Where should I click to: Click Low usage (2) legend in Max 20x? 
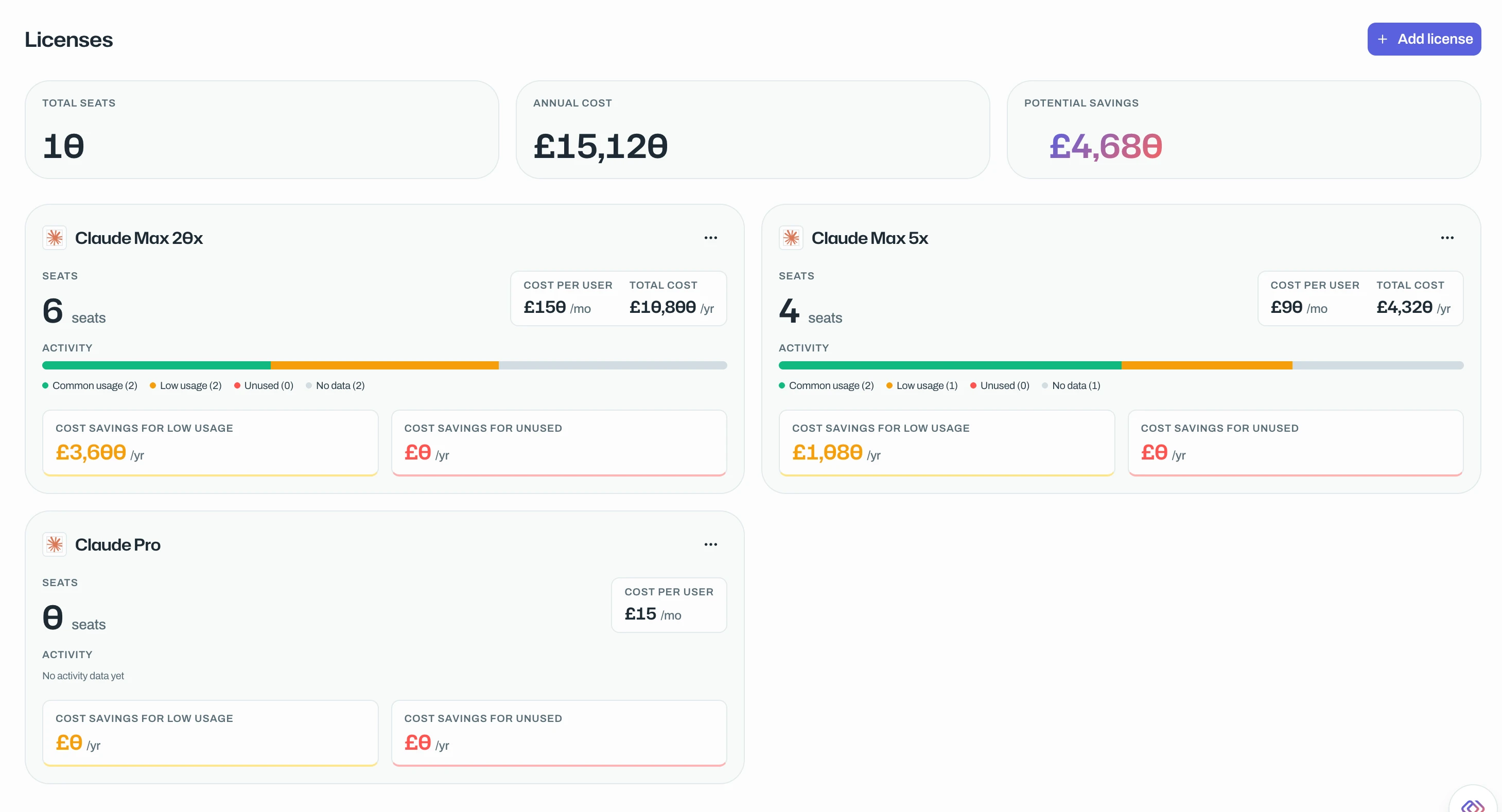tap(185, 385)
